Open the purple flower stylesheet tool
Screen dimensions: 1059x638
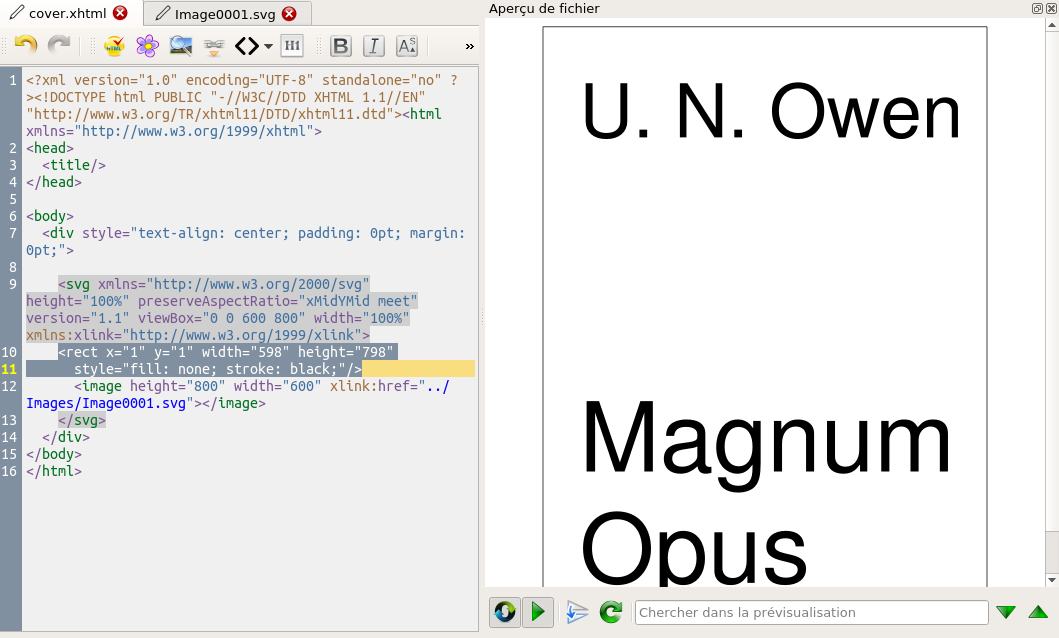(147, 46)
